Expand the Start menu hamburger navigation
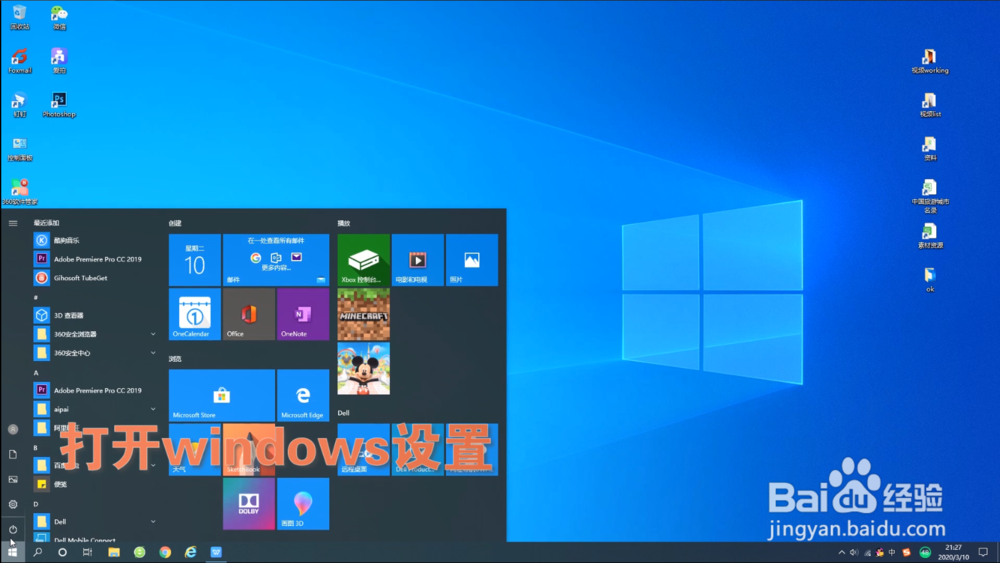The image size is (1000, 563). (x=13, y=223)
